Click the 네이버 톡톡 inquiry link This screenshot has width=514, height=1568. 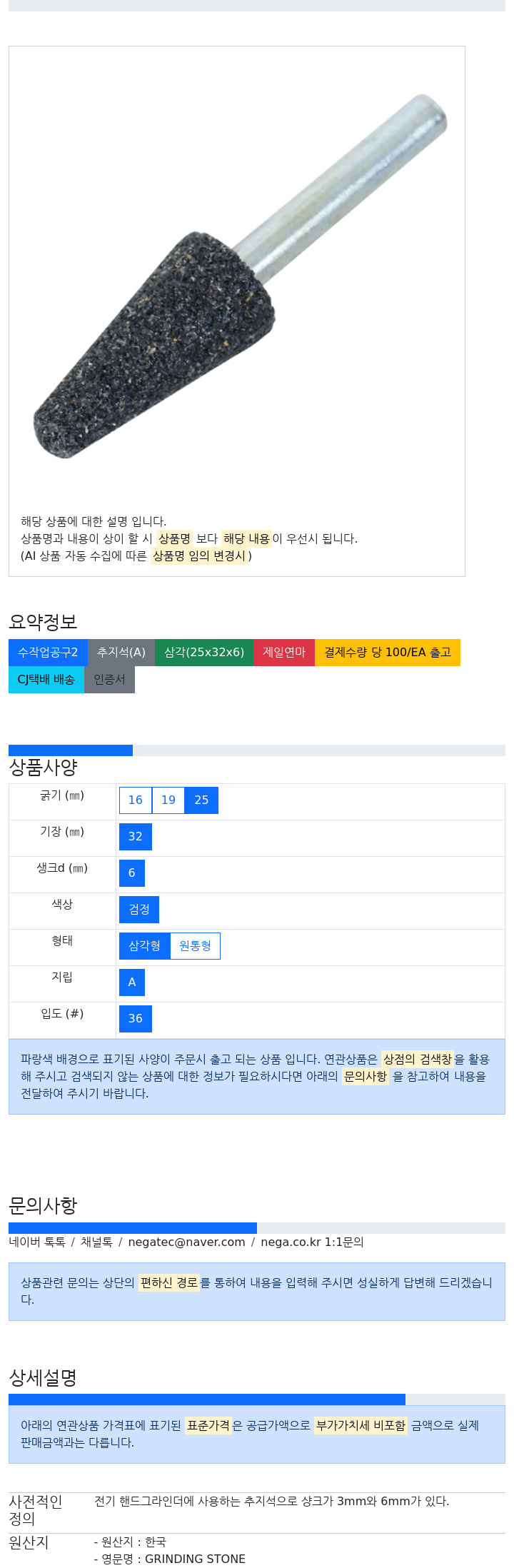(37, 1242)
